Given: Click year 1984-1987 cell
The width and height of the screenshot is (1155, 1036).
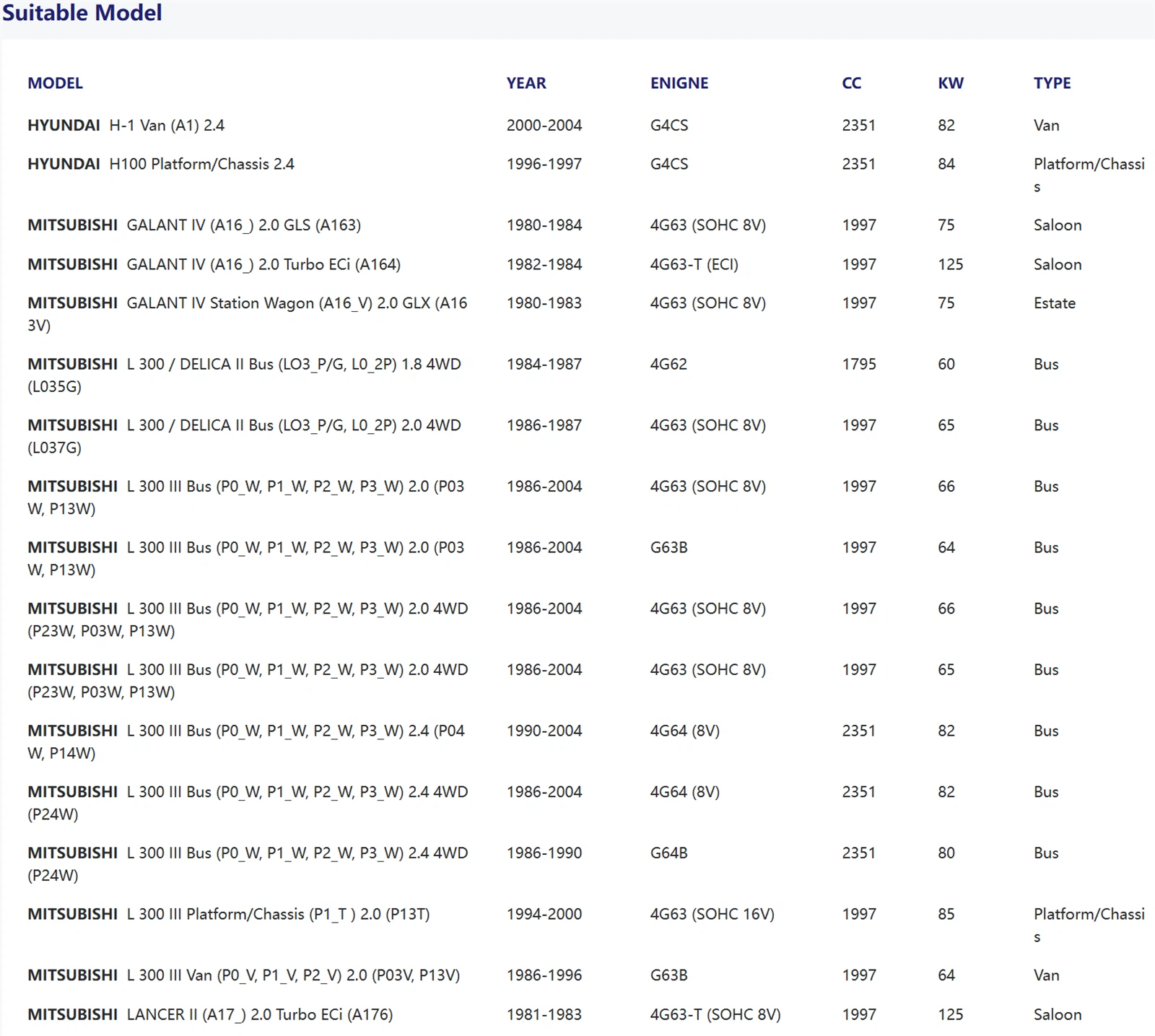Looking at the screenshot, I should point(544,364).
